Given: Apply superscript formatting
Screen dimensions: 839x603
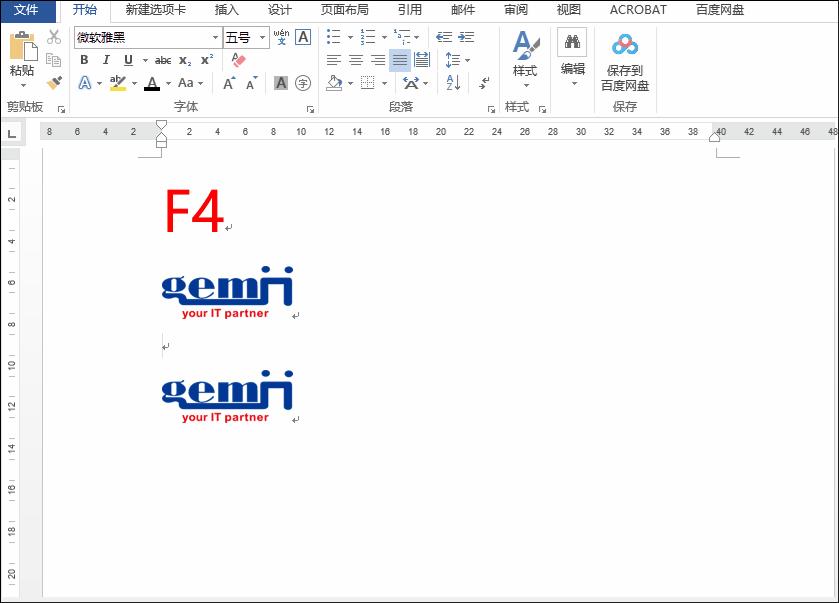Looking at the screenshot, I should coord(207,60).
